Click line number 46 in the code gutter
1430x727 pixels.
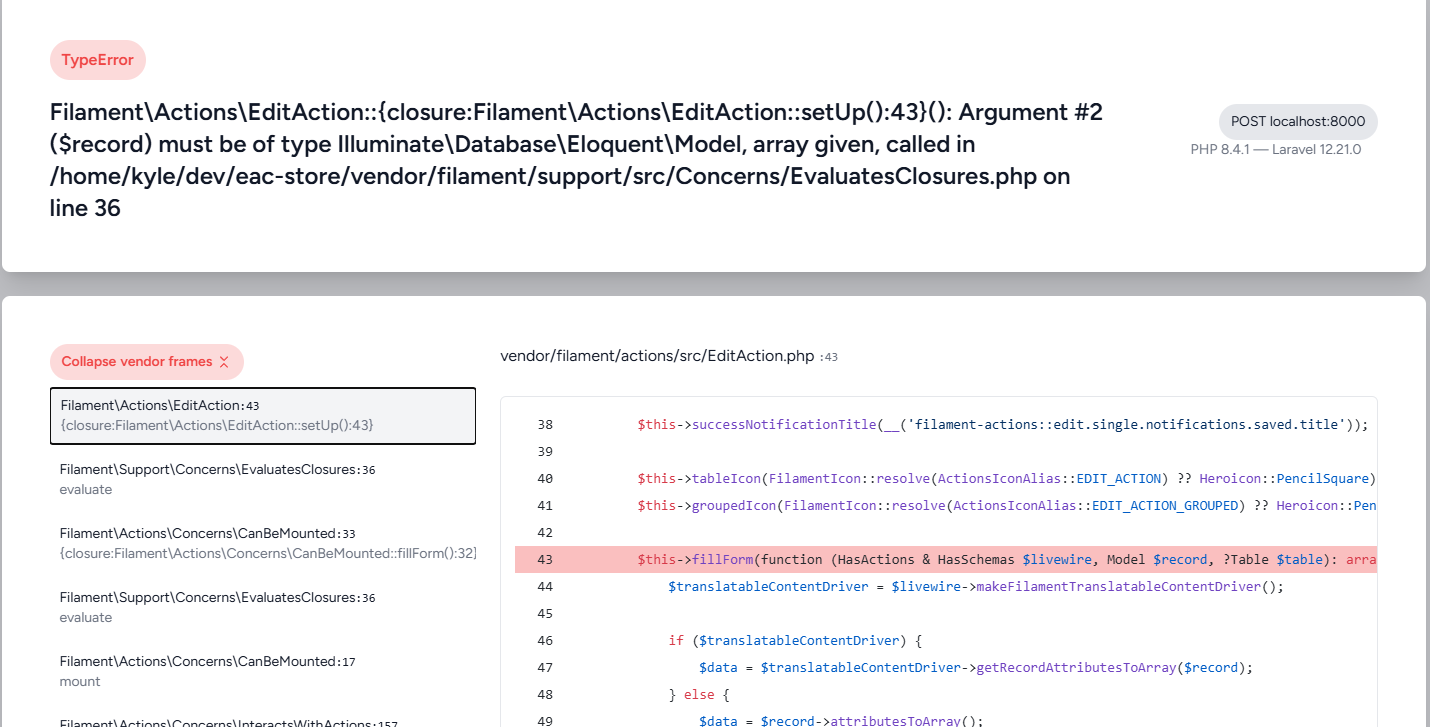(545, 641)
